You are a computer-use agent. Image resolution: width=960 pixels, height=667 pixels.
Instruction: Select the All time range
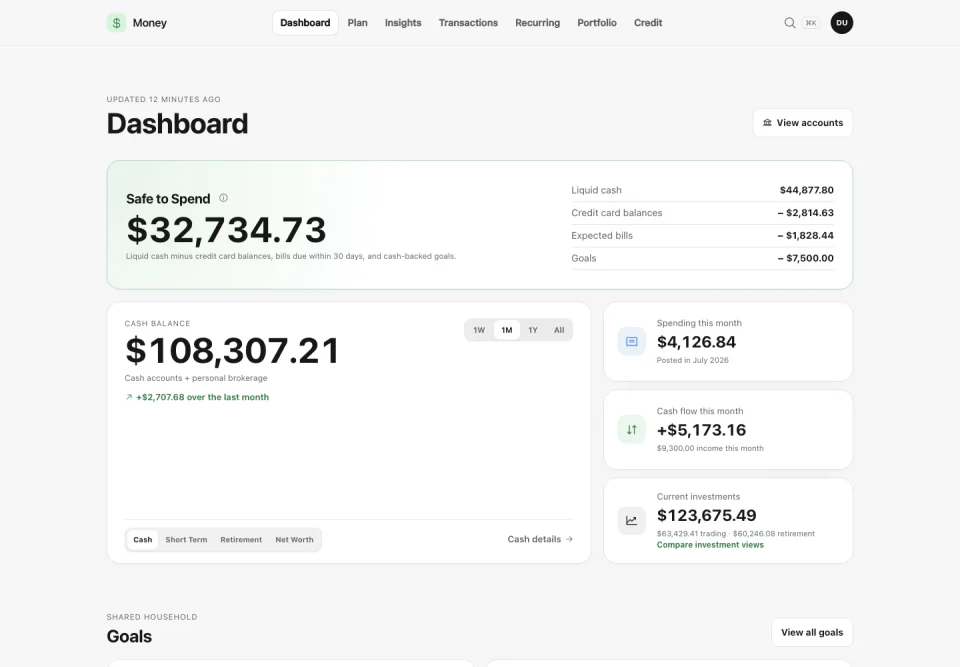pyautogui.click(x=559, y=330)
